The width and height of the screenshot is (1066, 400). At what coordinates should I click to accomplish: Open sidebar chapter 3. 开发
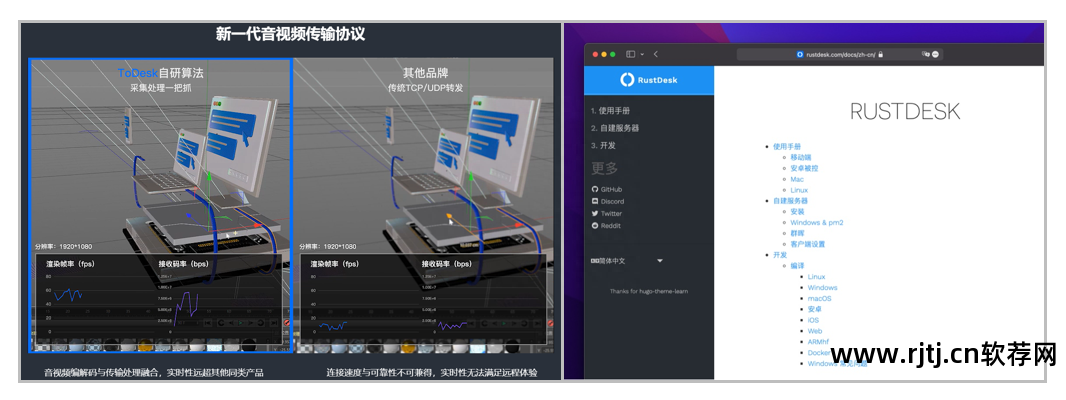point(603,146)
